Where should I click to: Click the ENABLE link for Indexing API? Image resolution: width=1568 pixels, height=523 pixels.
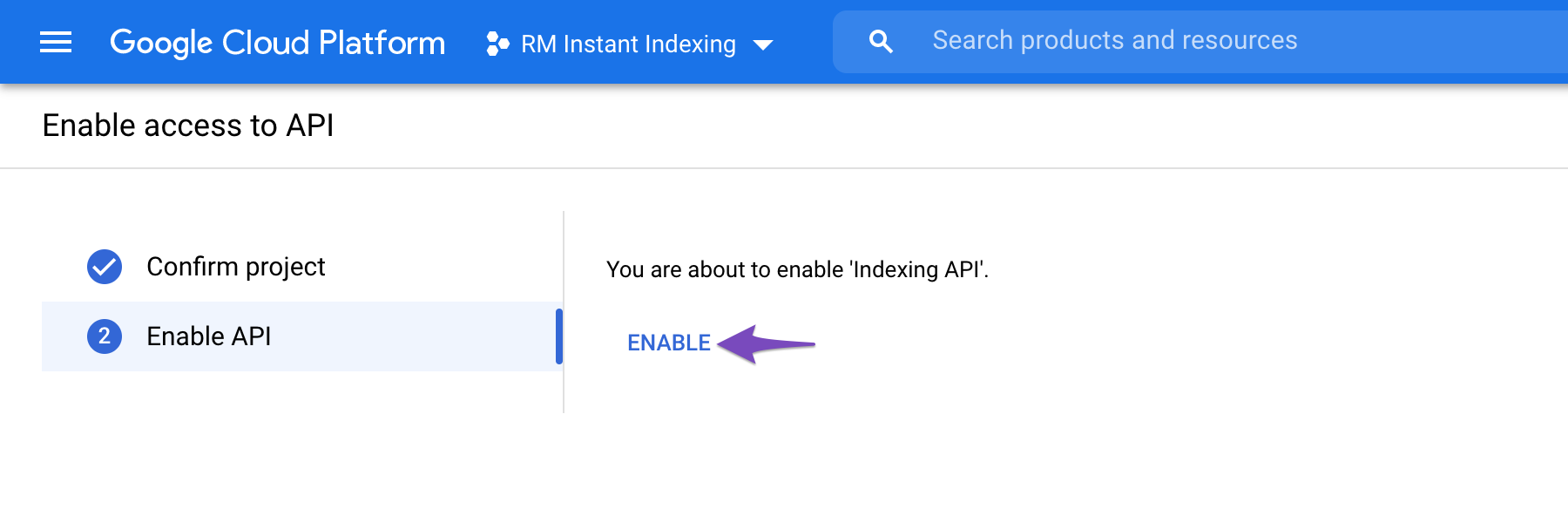tap(667, 343)
